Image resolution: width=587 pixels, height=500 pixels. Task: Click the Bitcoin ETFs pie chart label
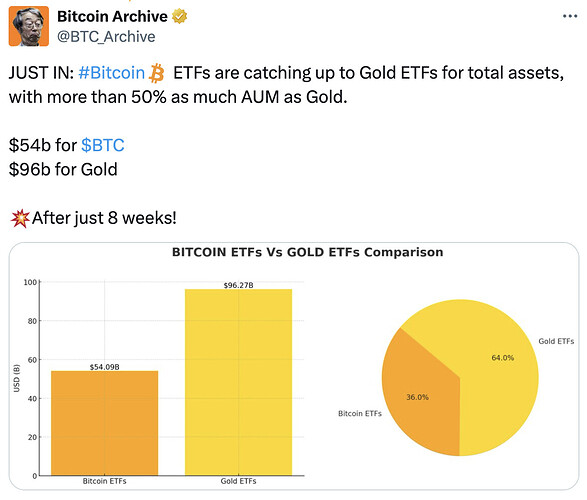[360, 414]
